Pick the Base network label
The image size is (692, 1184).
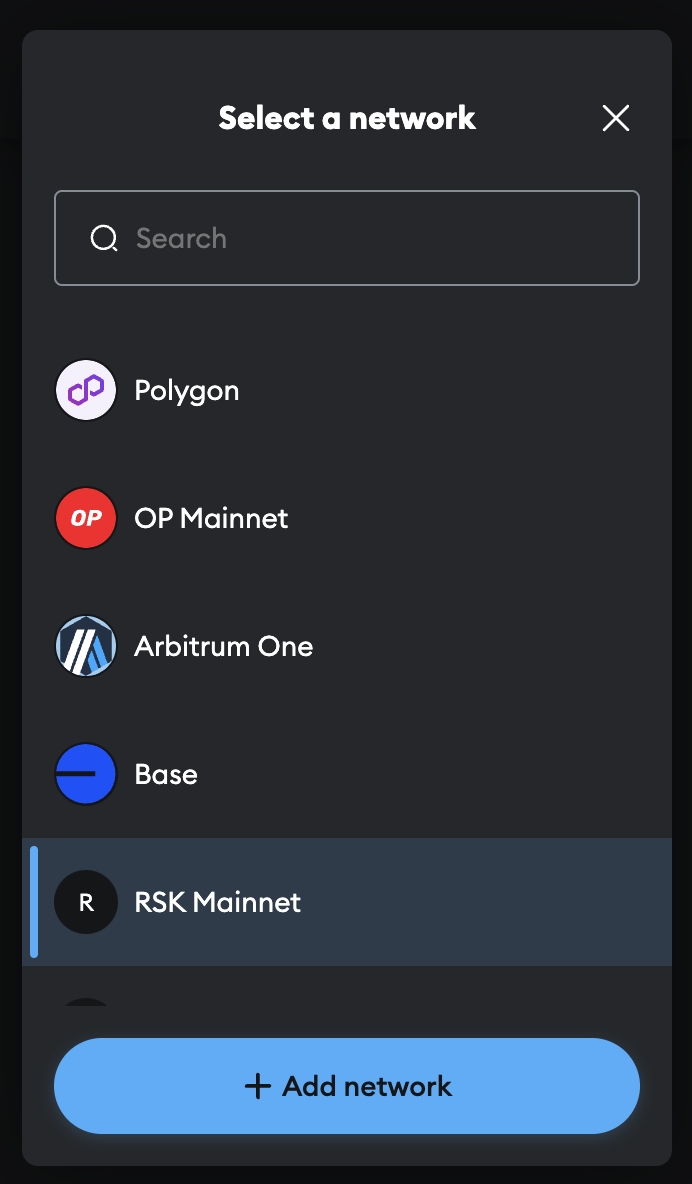pyautogui.click(x=166, y=774)
